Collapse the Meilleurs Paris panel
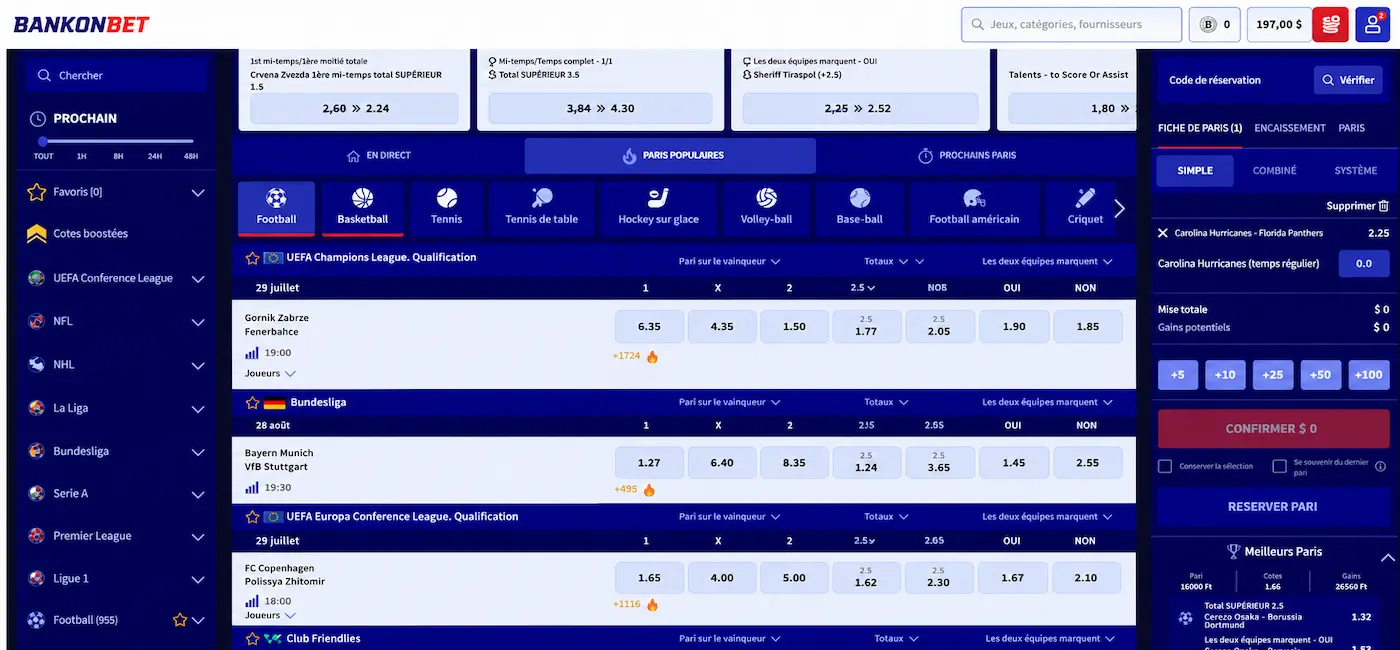Viewport: 1400px width, 650px height. pos(1387,557)
